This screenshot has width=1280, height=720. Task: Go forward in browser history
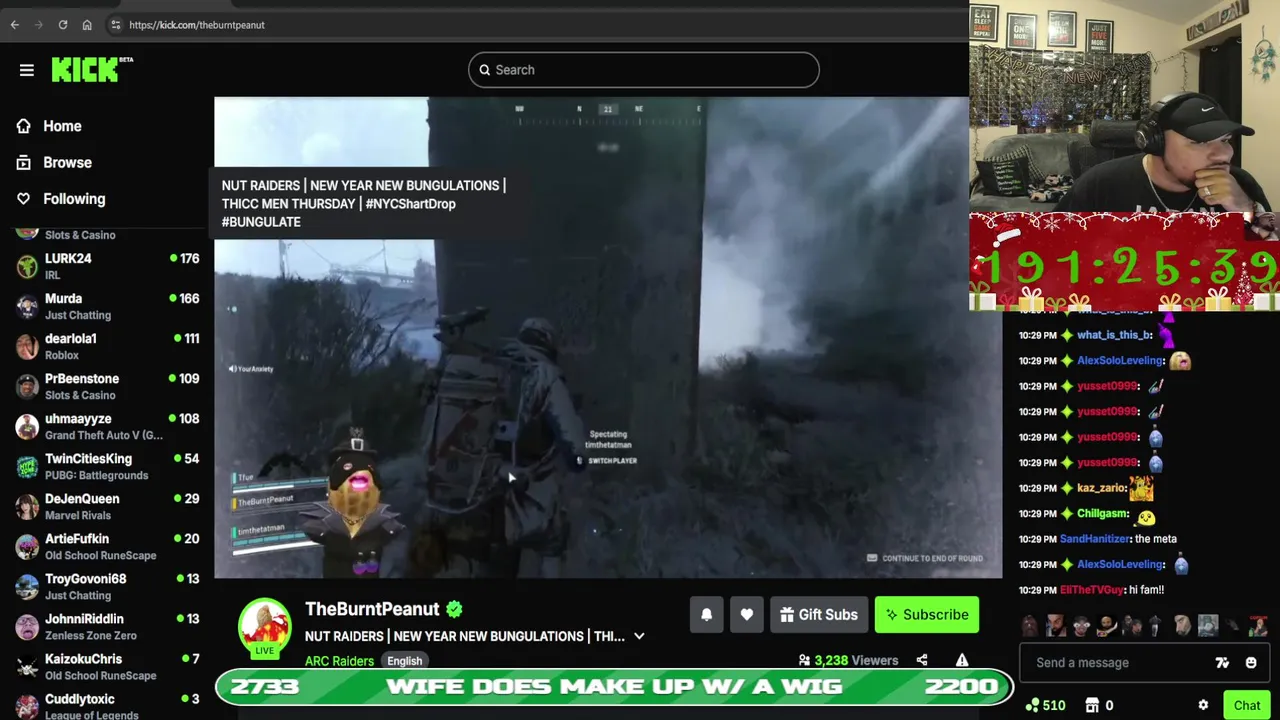[x=38, y=25]
